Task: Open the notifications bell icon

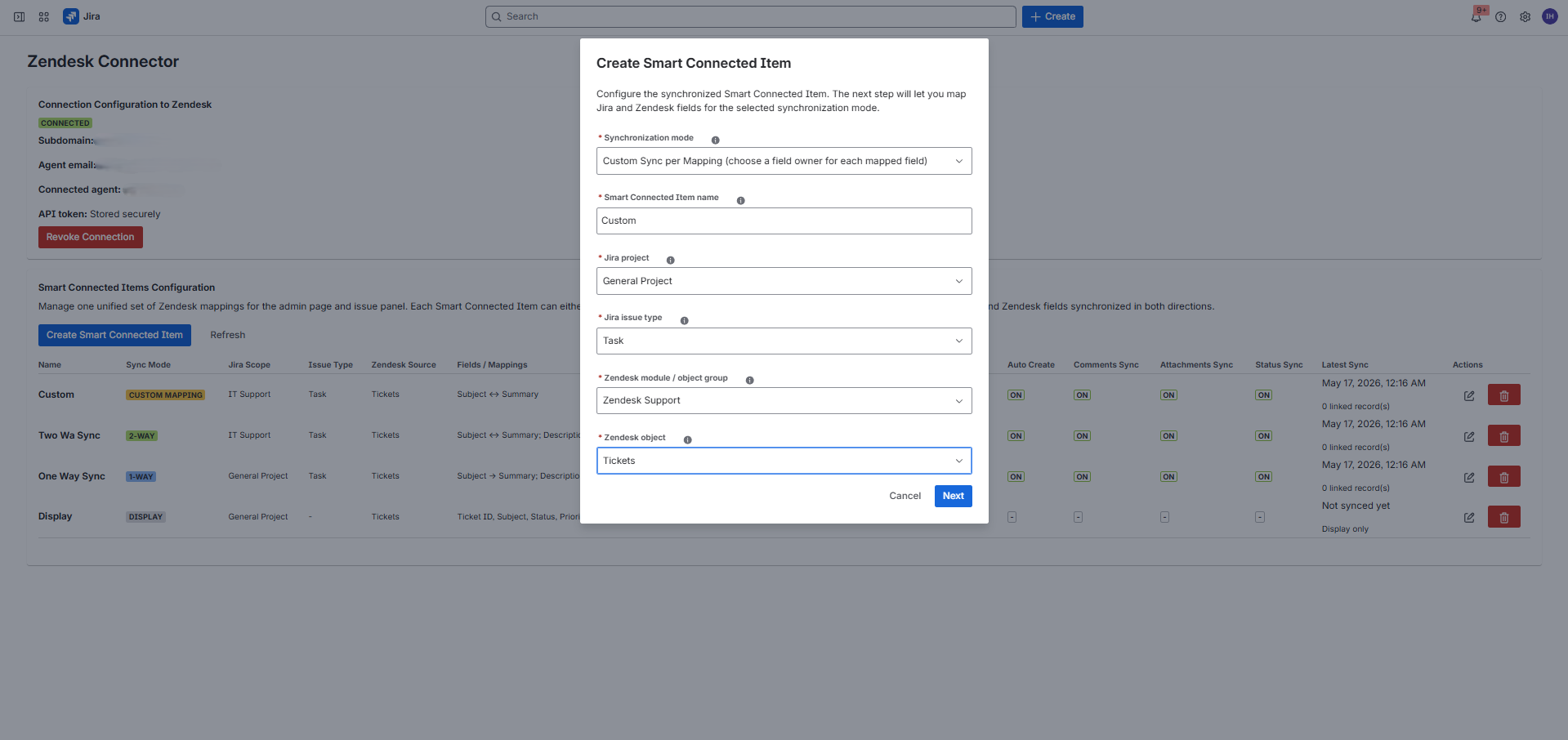Action: [x=1476, y=17]
